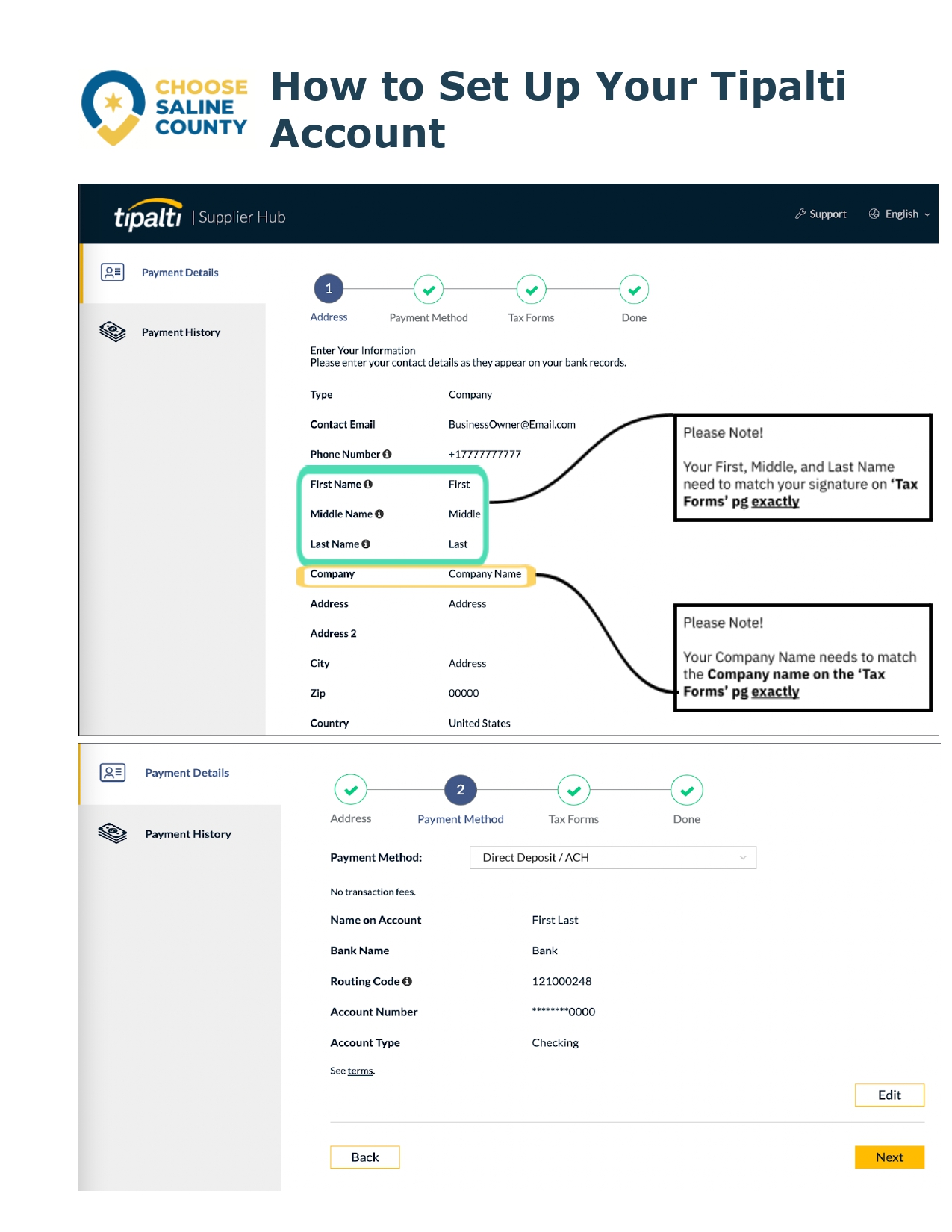952x1232 pixels.
Task: Click the lower Payment Details ID card icon
Action: 113,772
